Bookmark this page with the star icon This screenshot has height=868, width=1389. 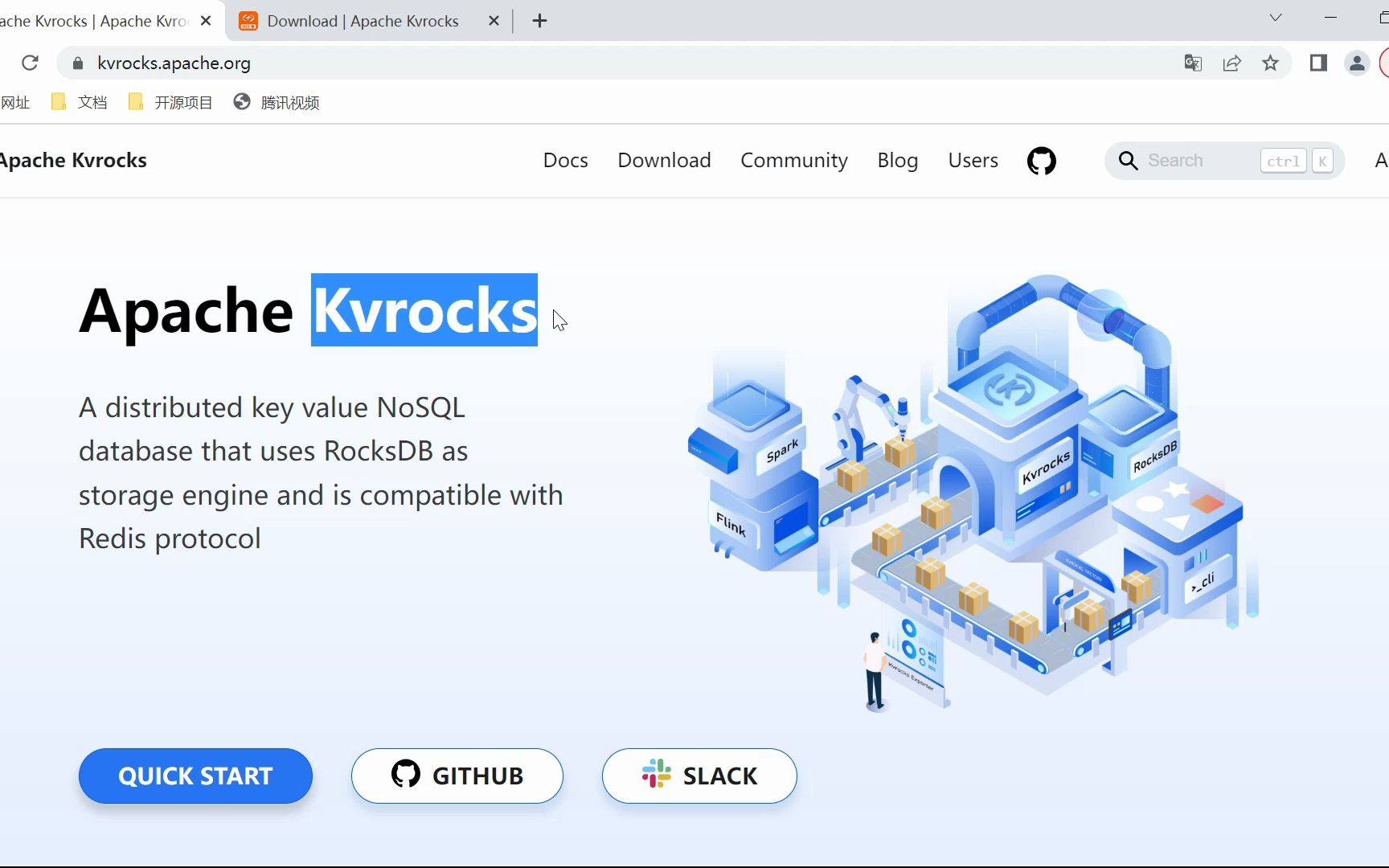pos(1270,63)
